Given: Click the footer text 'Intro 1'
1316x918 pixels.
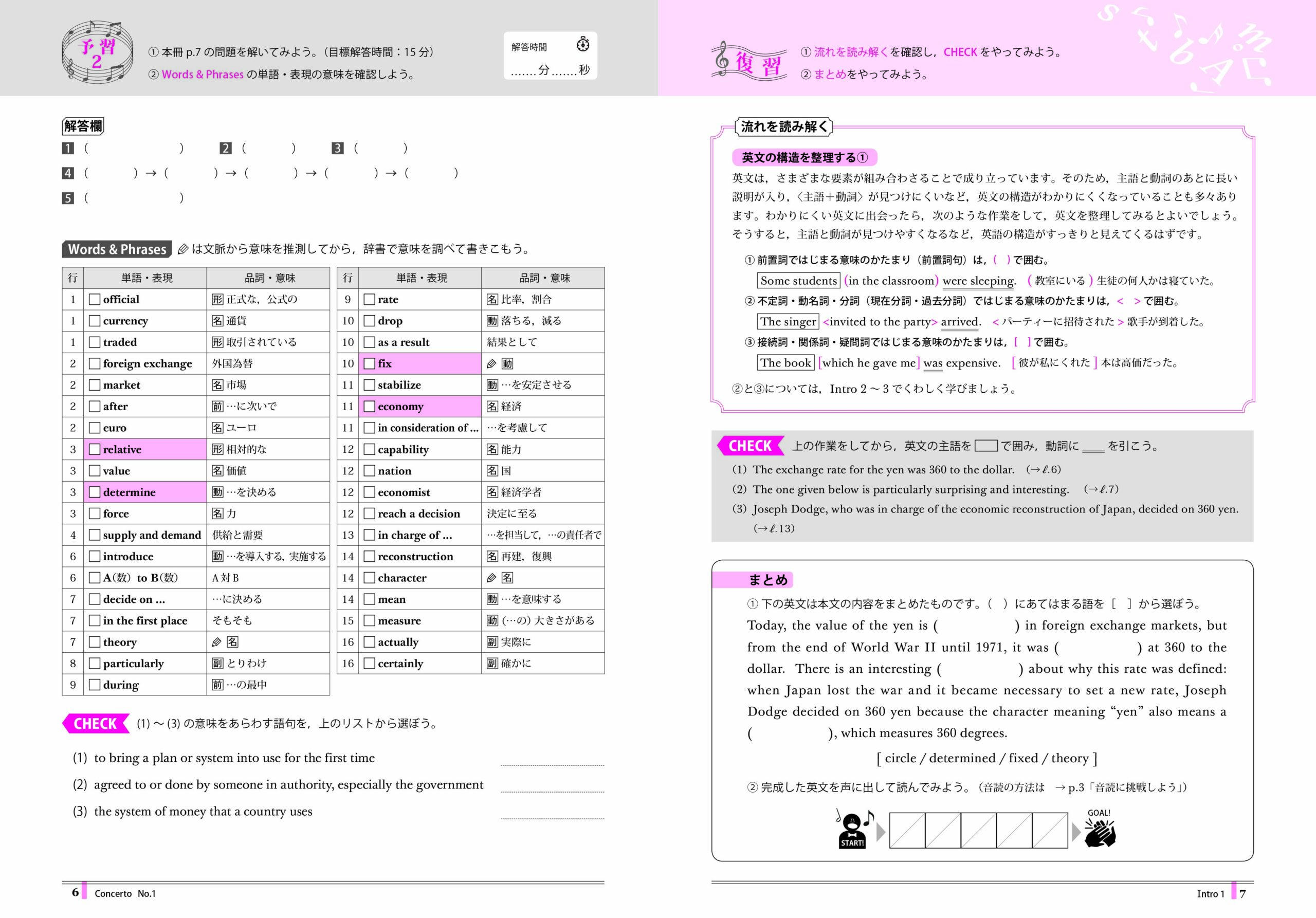Looking at the screenshot, I should 1211,894.
